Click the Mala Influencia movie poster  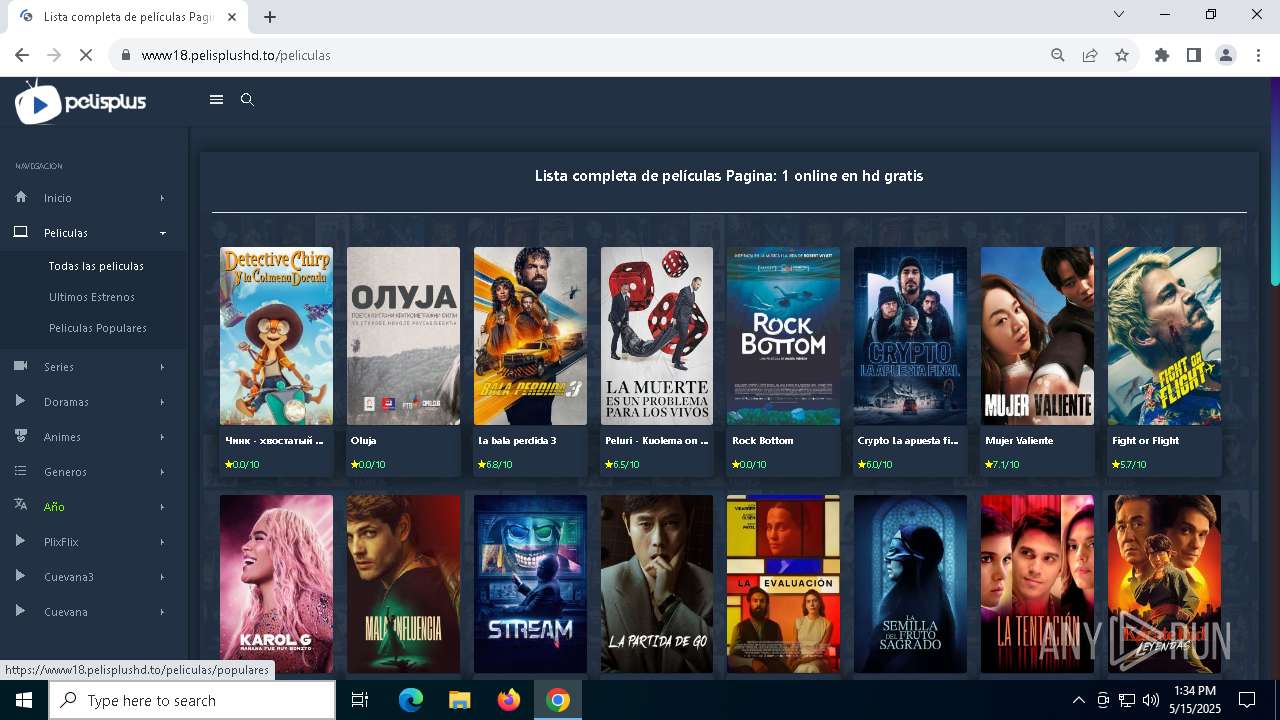[403, 584]
